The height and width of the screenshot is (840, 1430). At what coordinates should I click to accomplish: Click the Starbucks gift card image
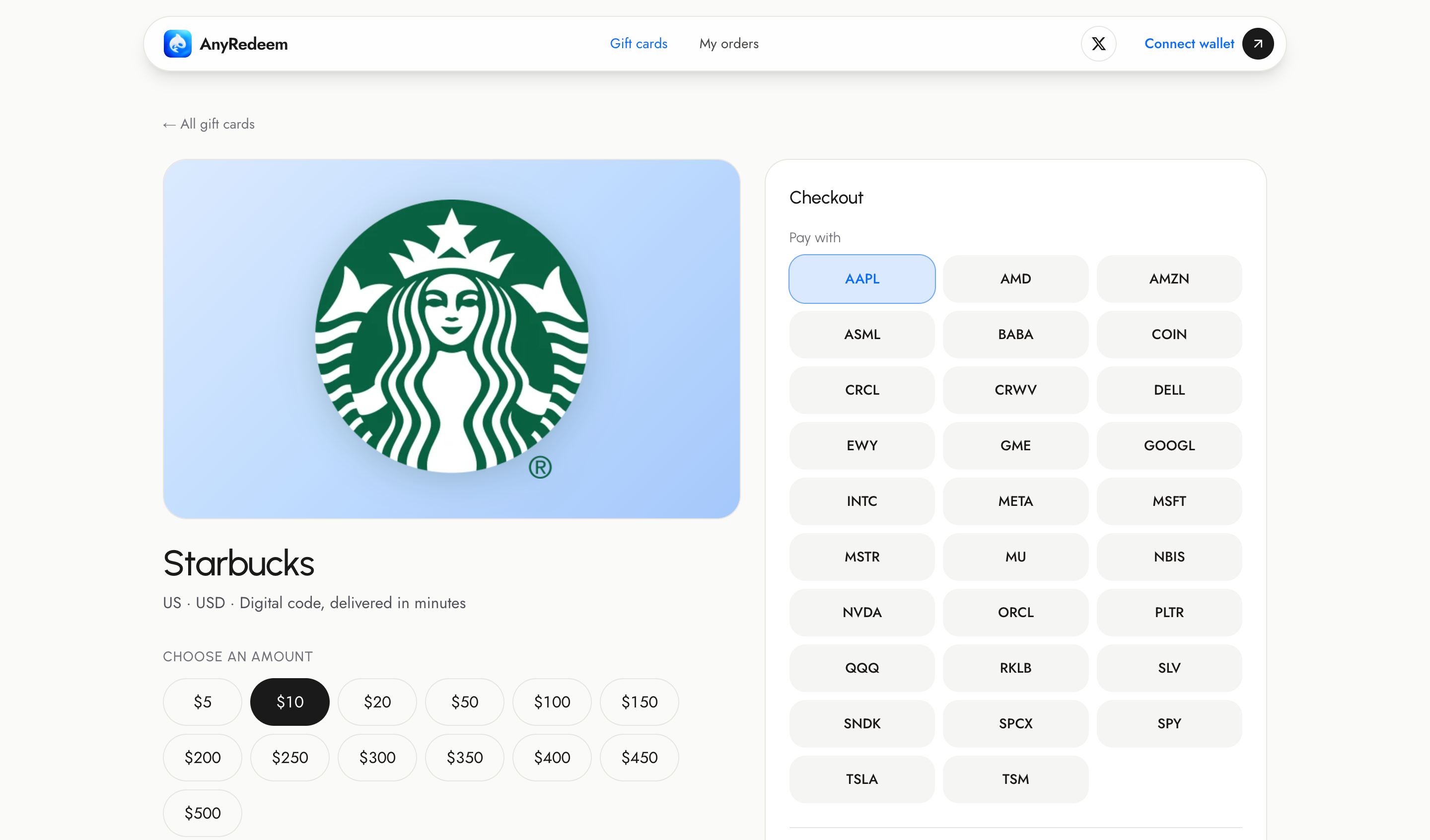point(452,339)
